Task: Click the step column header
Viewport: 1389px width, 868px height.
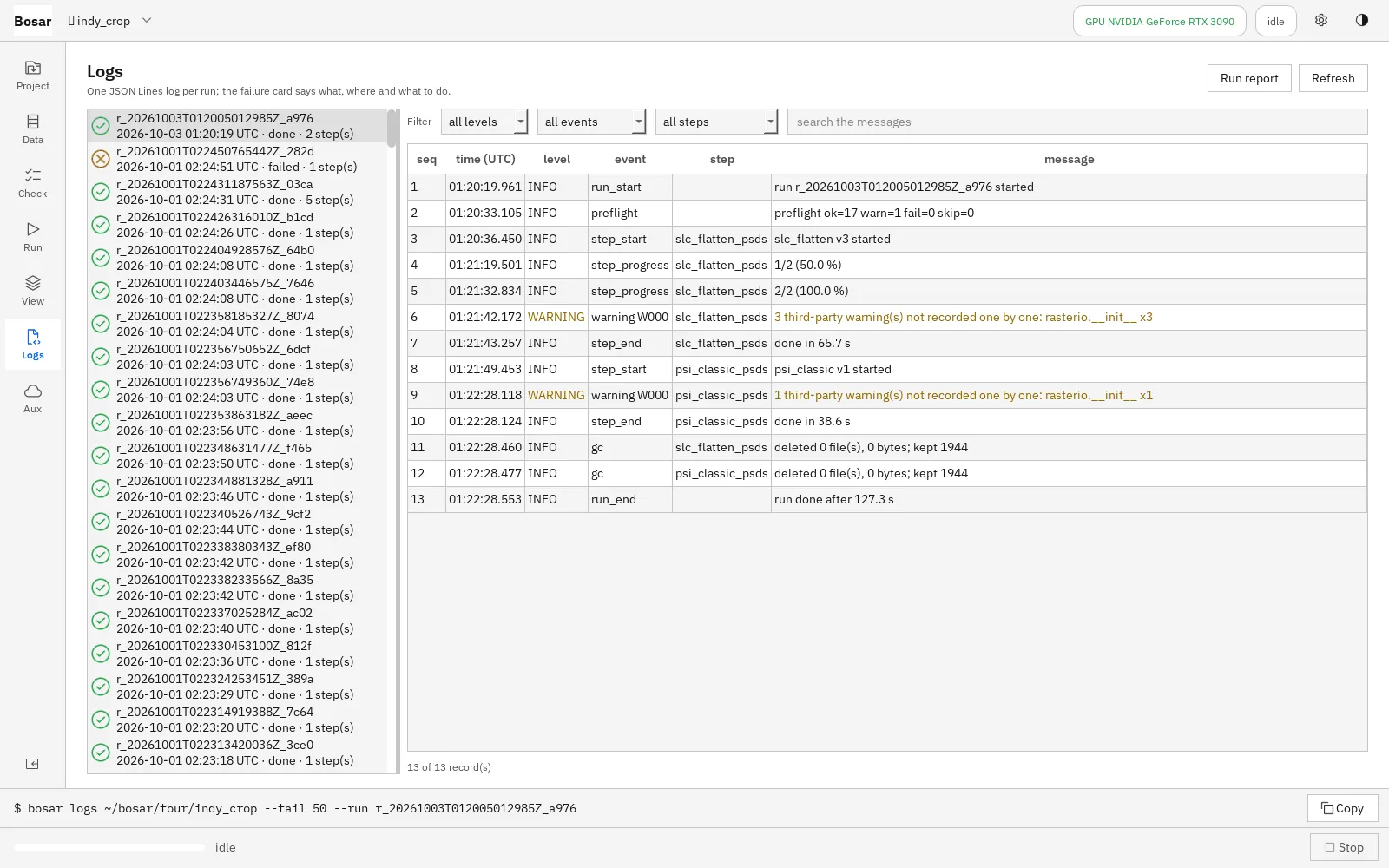Action: [x=722, y=159]
